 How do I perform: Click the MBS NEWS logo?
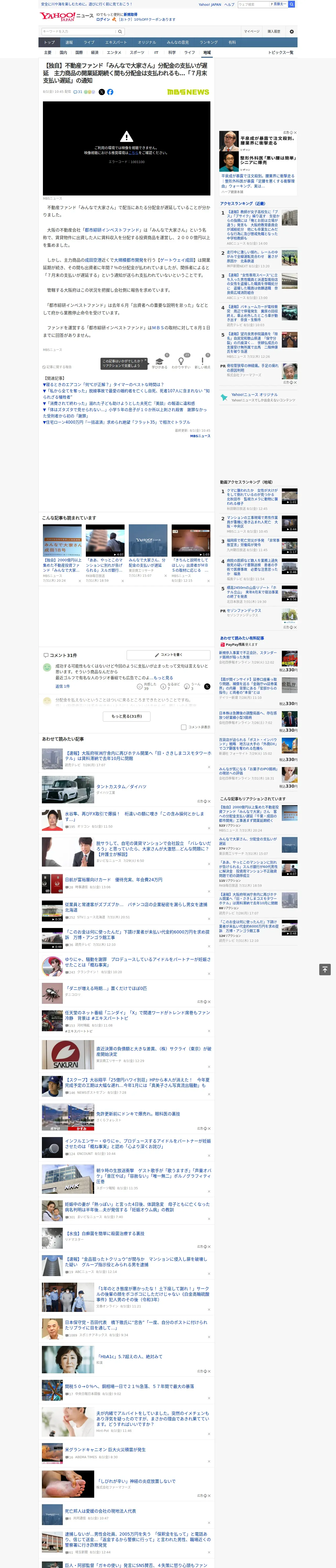coord(188,92)
